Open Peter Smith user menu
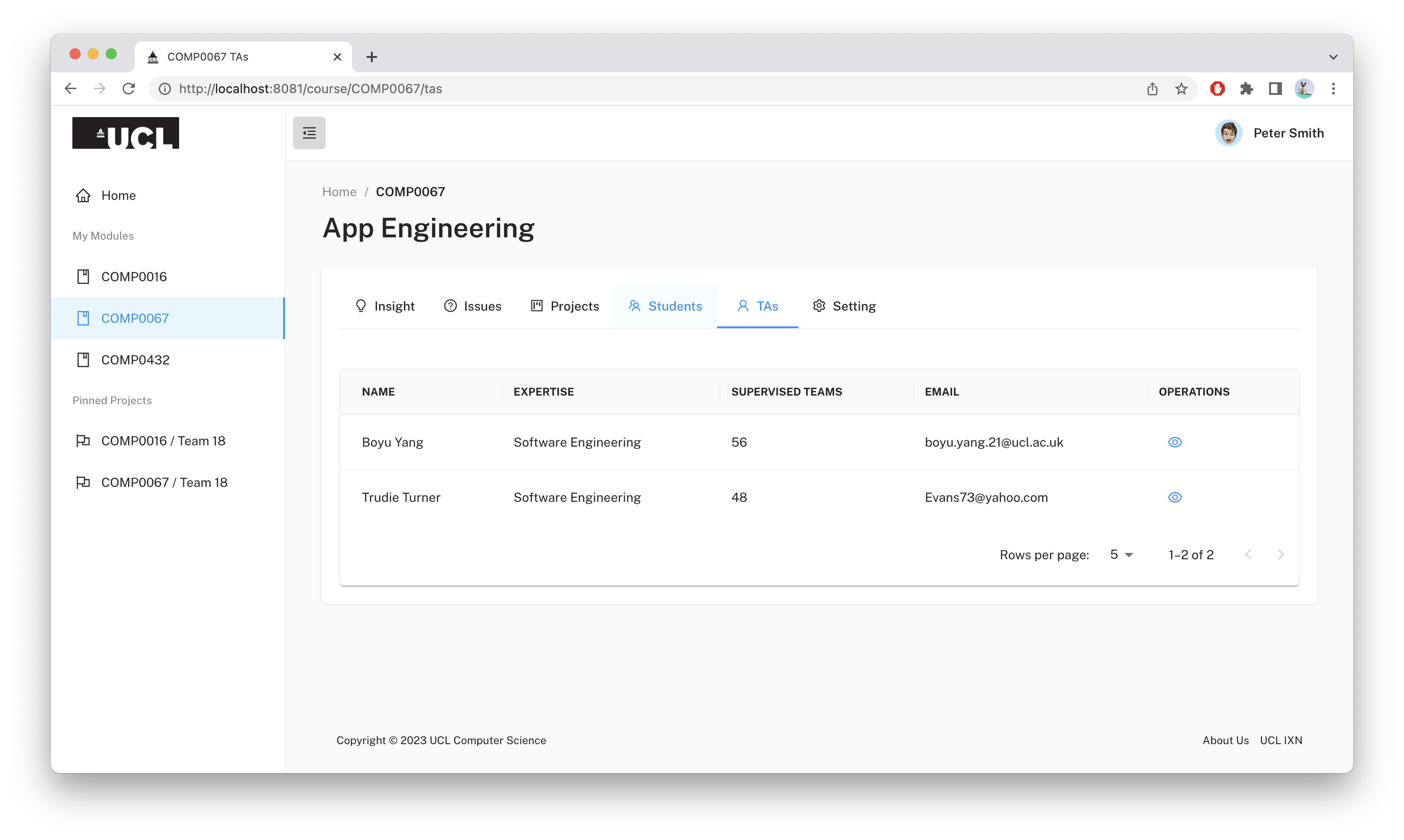This screenshot has width=1404, height=840. click(x=1270, y=133)
